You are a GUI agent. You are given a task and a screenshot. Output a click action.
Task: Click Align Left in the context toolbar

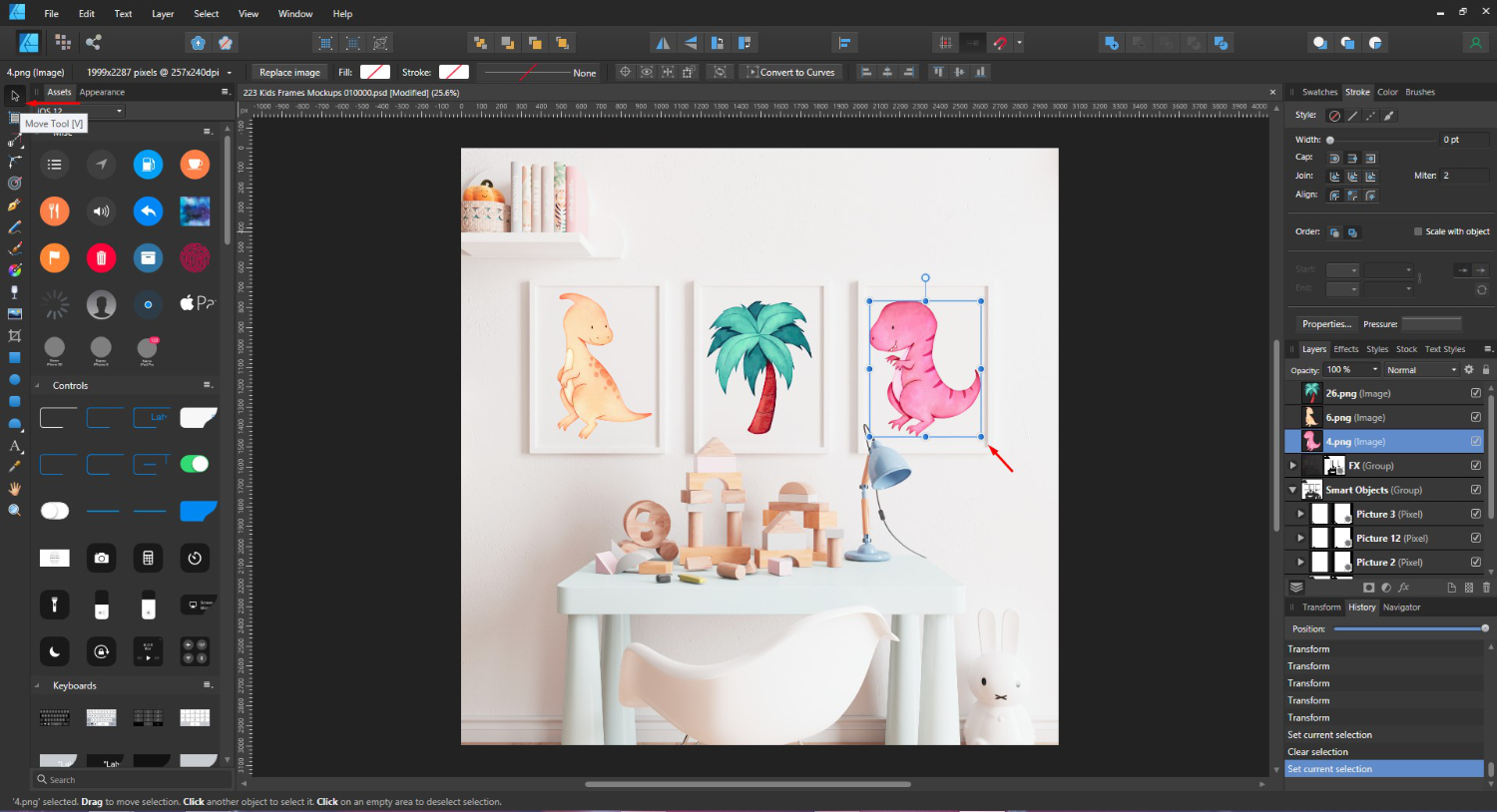point(865,72)
